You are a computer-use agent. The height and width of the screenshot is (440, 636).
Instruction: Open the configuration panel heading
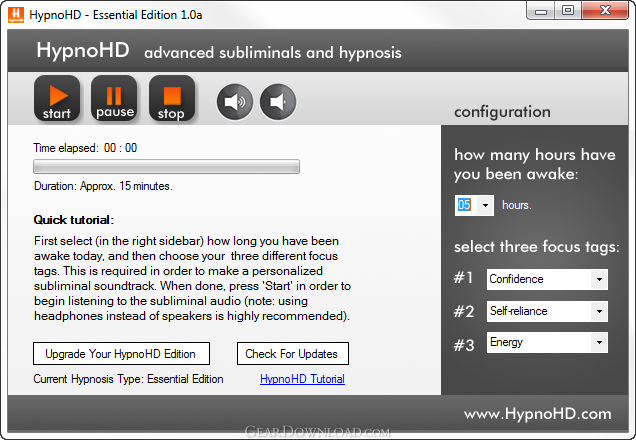pos(502,112)
